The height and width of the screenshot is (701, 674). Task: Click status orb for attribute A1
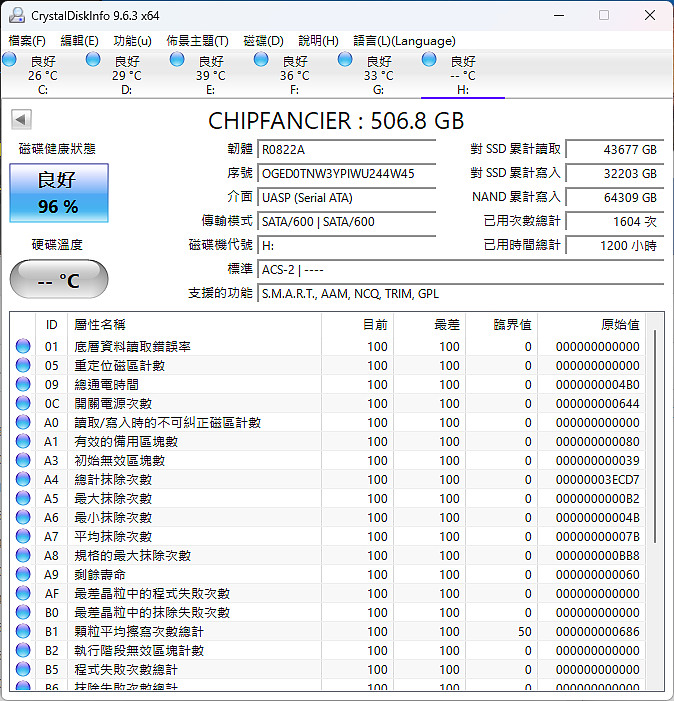pos(23,441)
